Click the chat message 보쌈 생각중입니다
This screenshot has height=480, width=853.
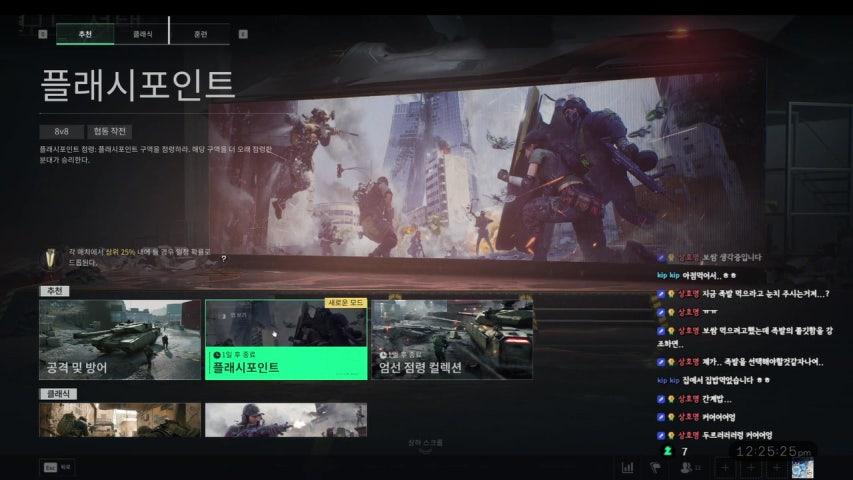pyautogui.click(x=732, y=257)
